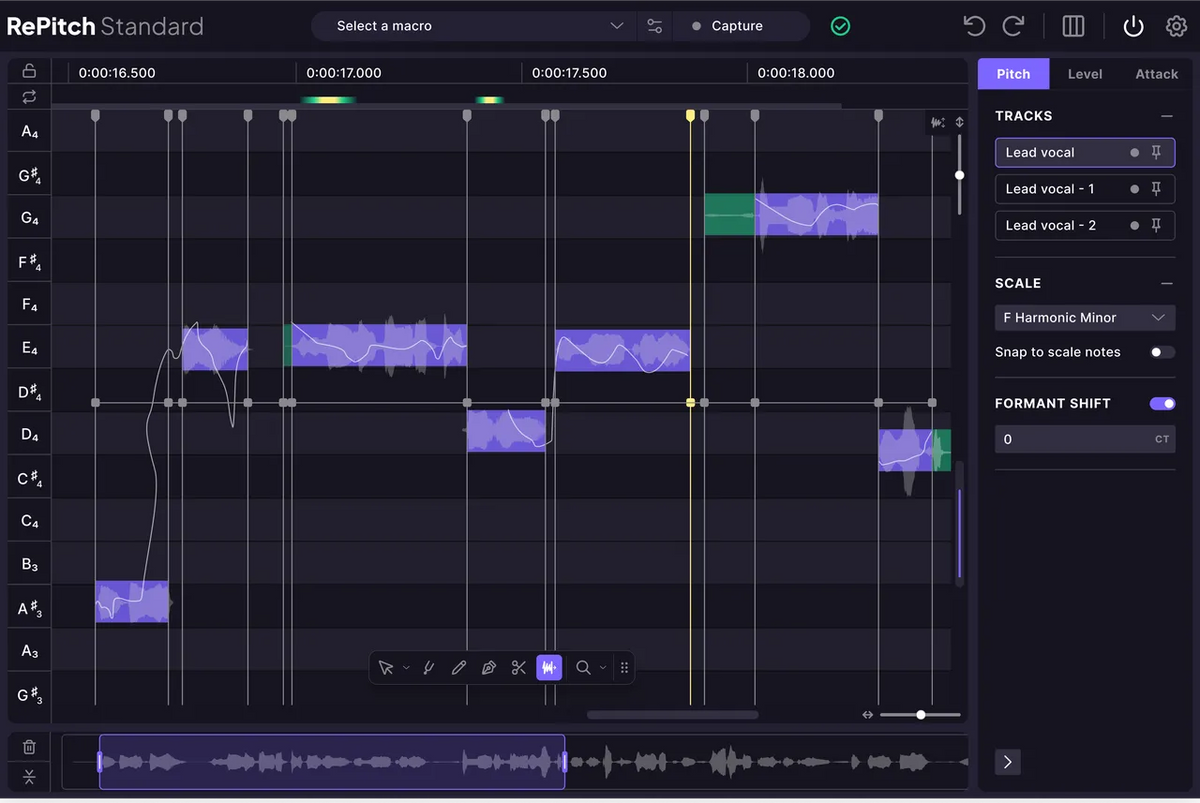Screen dimensions: 1200x803
Task: Select the Pencil tool in the toolbar
Action: (x=458, y=667)
